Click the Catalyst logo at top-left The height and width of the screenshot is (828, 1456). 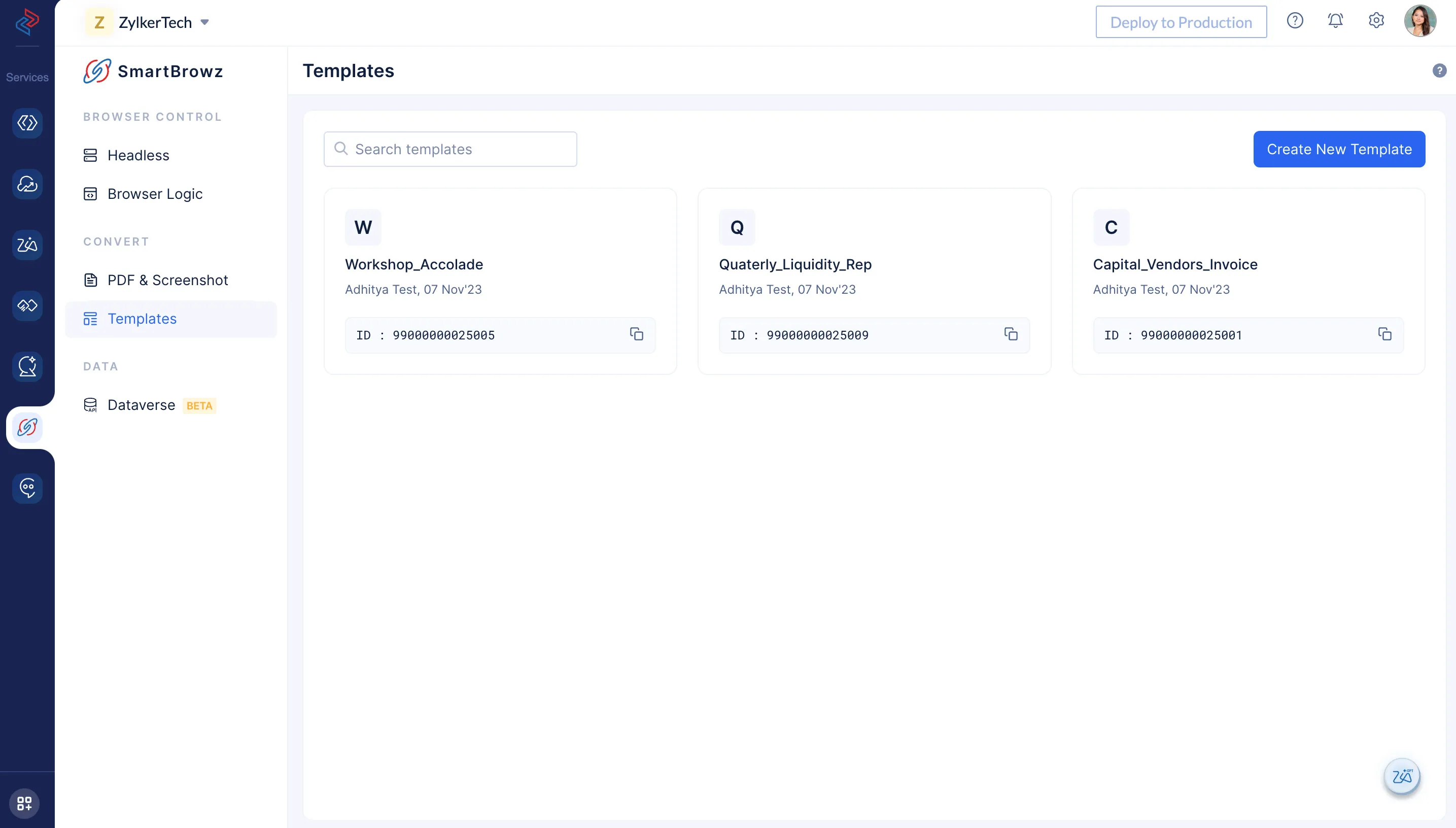(x=27, y=22)
